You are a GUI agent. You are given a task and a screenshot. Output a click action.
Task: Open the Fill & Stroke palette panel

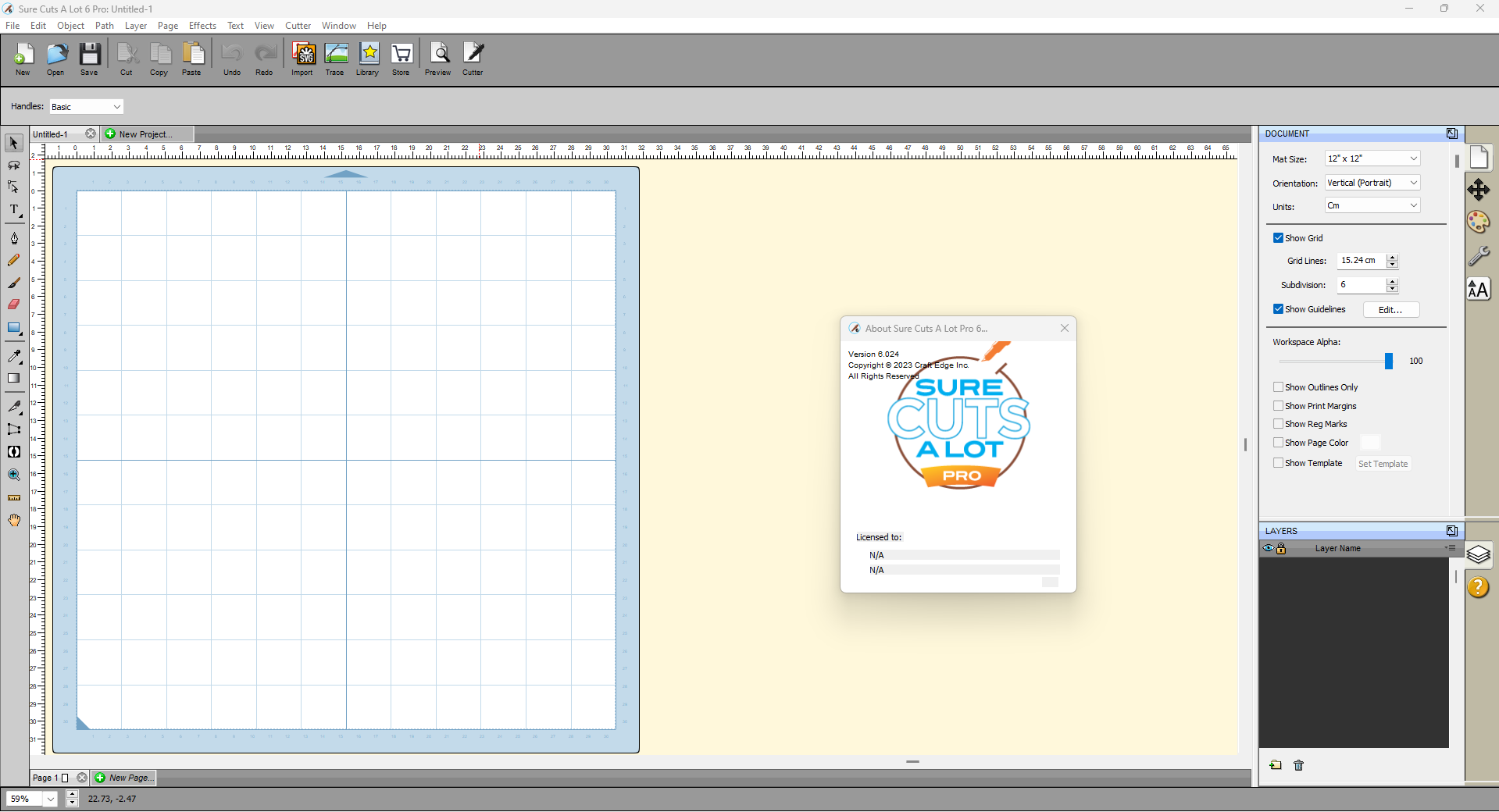pyautogui.click(x=1479, y=223)
